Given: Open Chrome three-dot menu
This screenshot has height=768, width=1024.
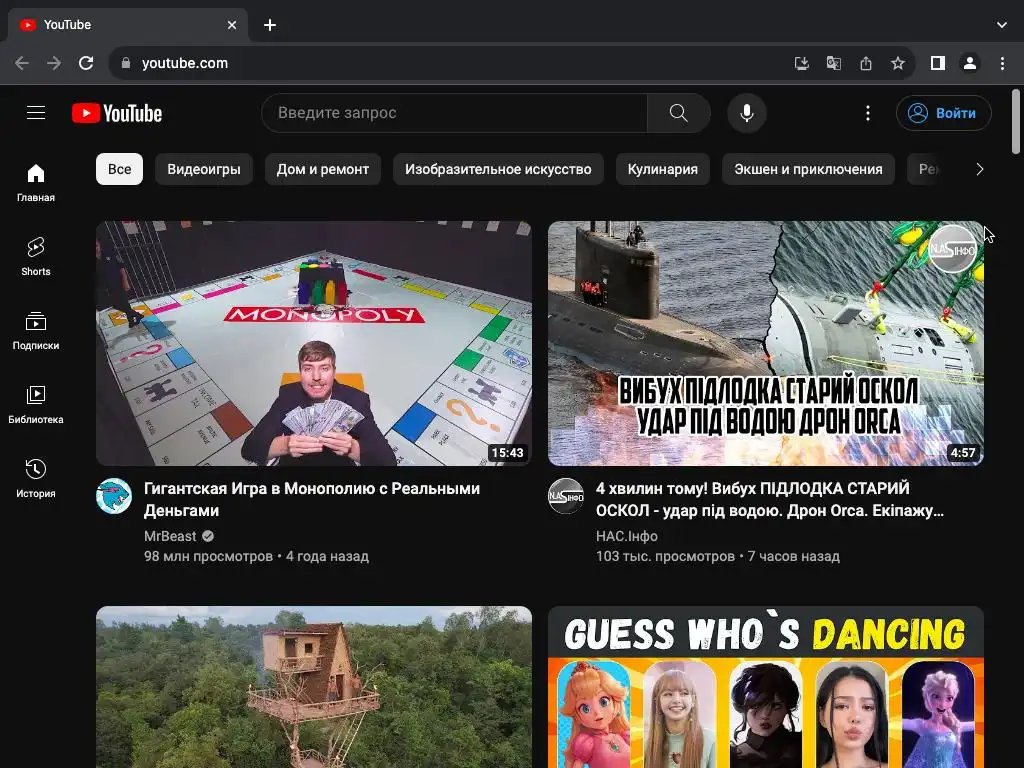Looking at the screenshot, I should [x=1002, y=63].
